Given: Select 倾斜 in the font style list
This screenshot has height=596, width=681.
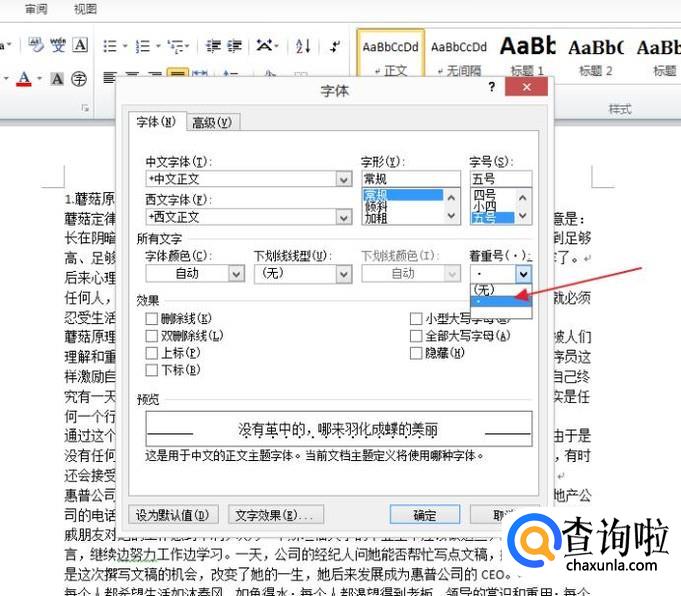Looking at the screenshot, I should tap(403, 206).
